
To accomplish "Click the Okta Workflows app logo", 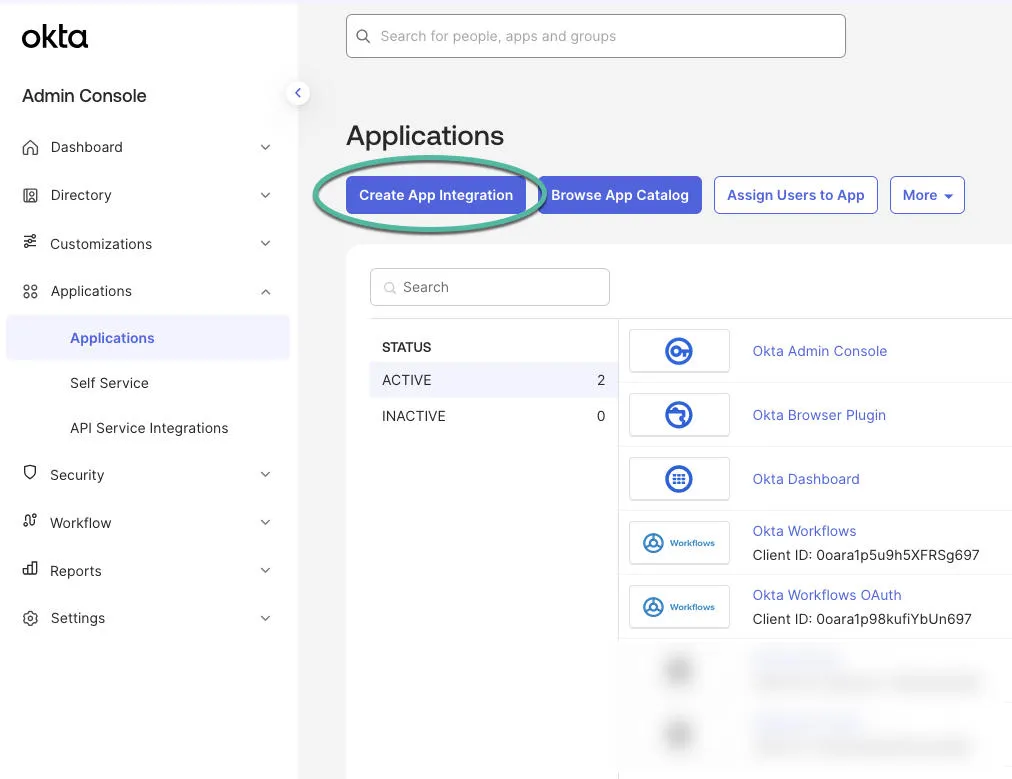I will click(x=679, y=543).
